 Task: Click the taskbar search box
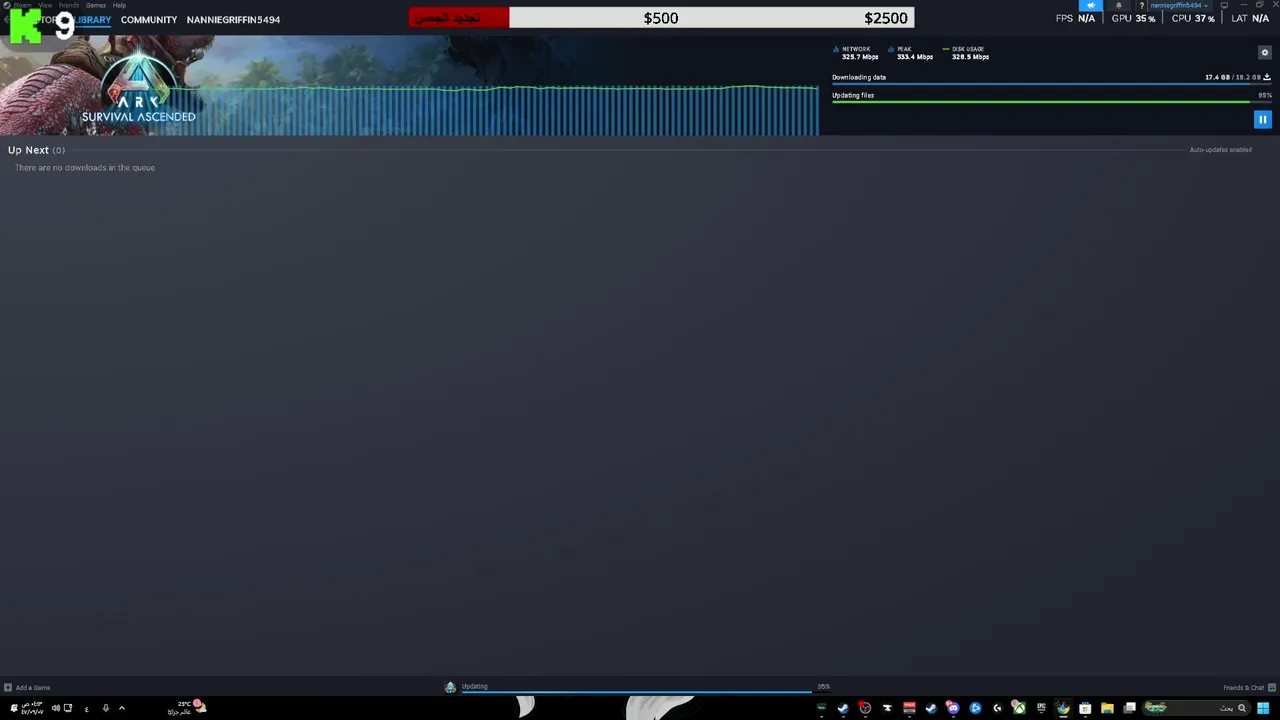[x=1196, y=708]
